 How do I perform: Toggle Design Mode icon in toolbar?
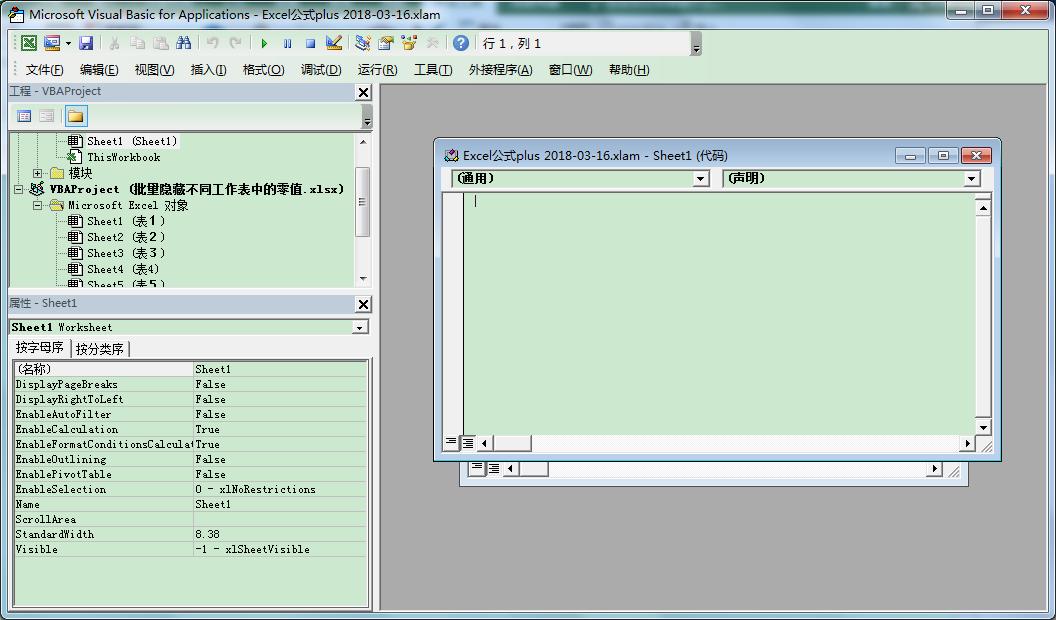[334, 43]
